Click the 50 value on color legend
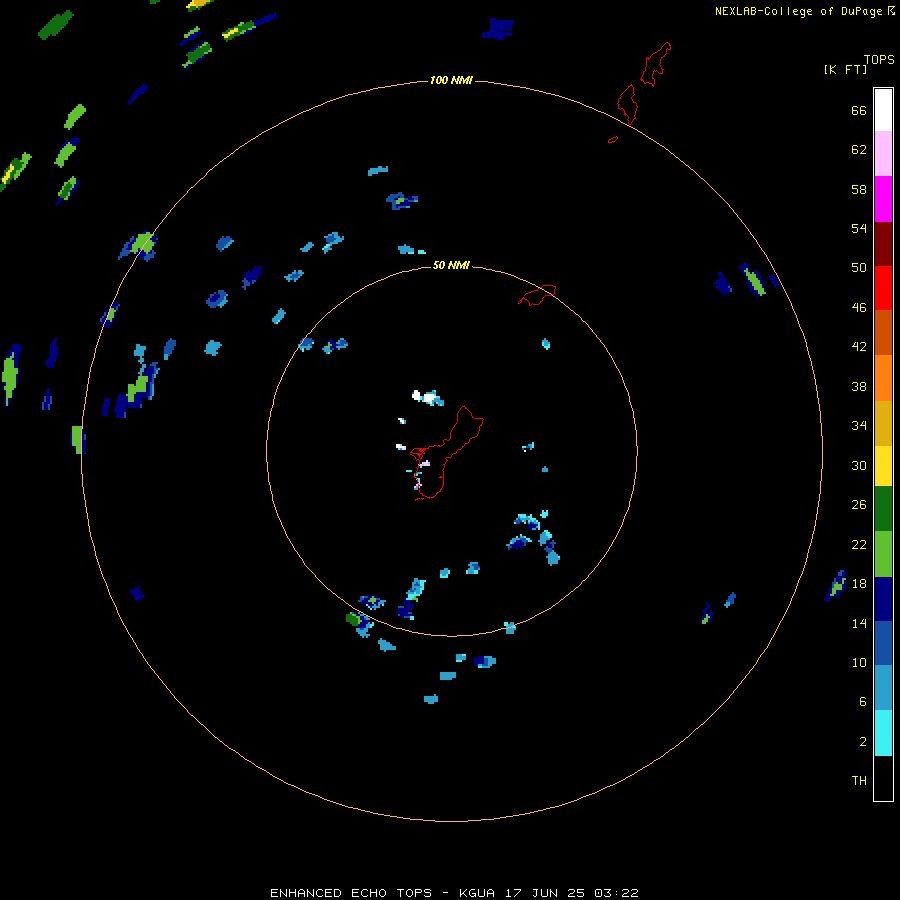 pos(859,268)
